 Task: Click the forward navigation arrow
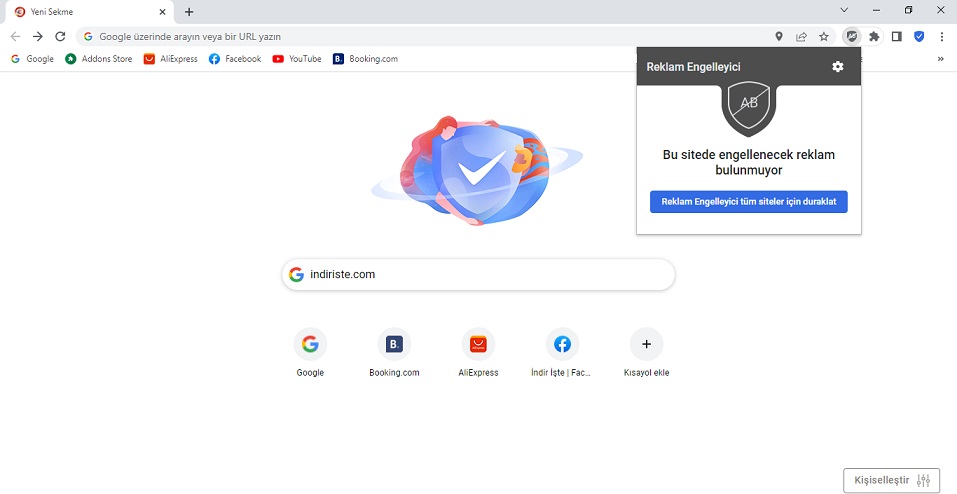tap(38, 37)
